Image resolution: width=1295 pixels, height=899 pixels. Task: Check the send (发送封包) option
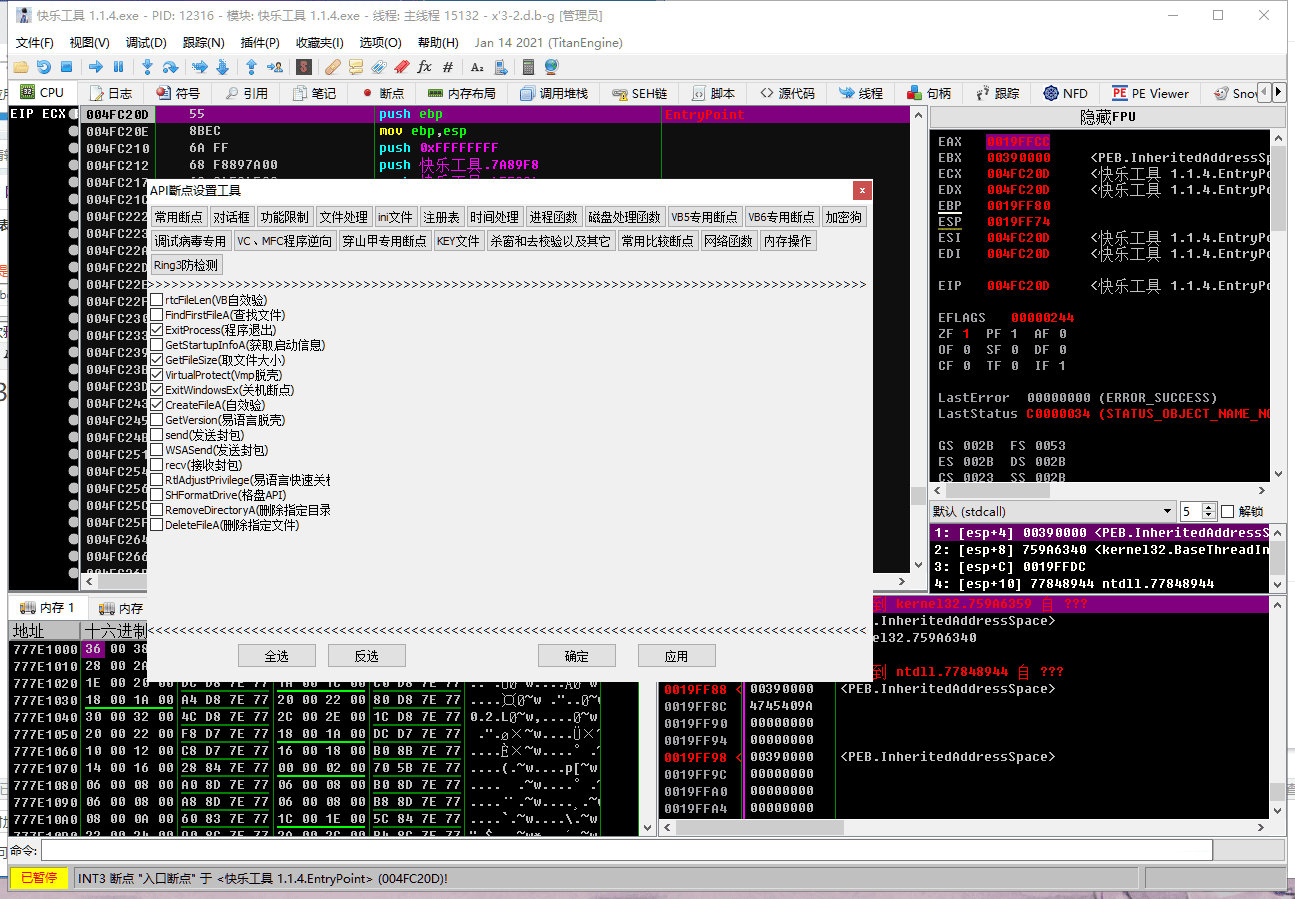157,435
